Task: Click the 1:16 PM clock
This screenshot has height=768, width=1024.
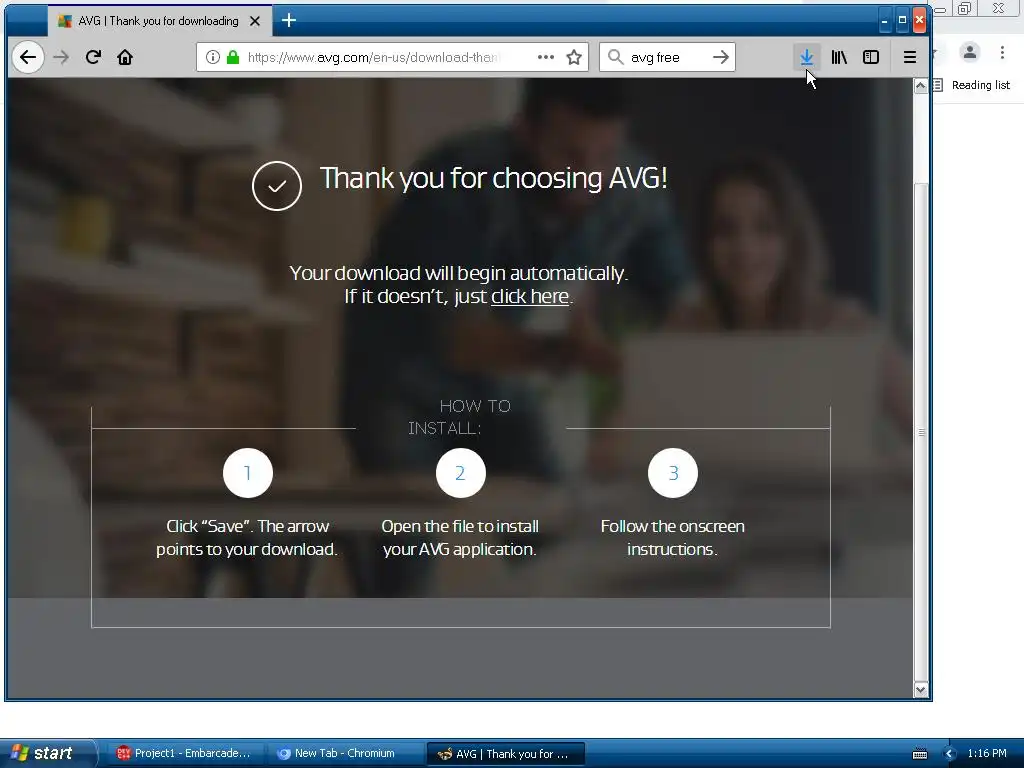Action: point(987,753)
